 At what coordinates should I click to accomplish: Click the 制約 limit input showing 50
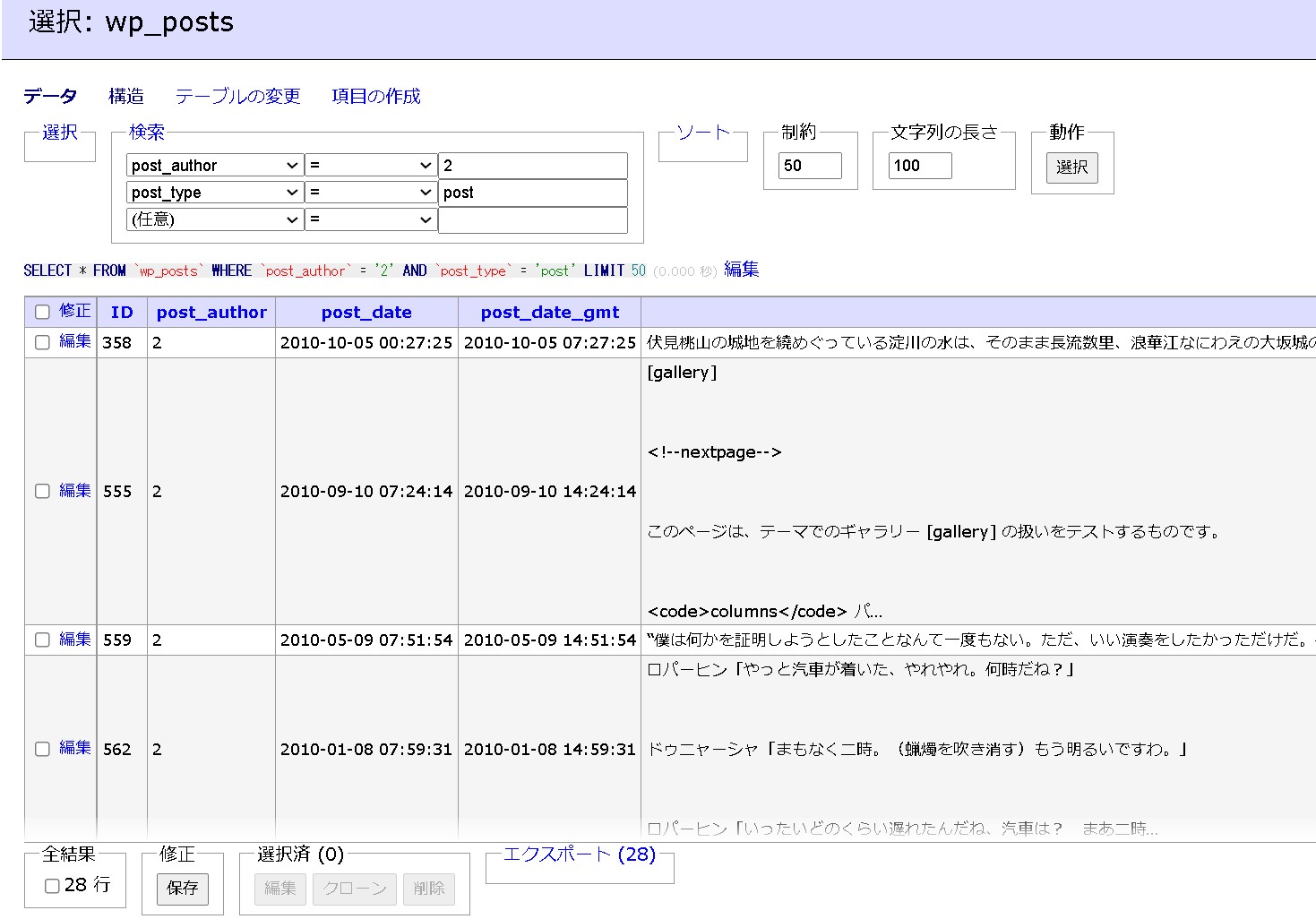click(809, 165)
